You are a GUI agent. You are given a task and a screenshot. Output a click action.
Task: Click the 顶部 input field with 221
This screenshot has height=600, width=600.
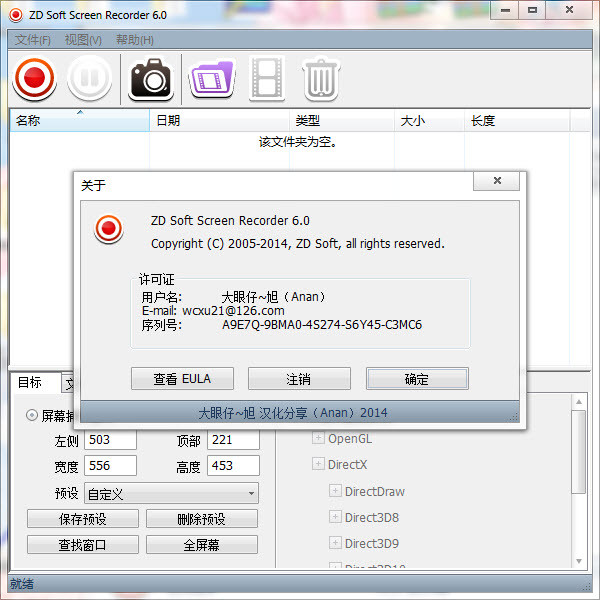point(233,440)
